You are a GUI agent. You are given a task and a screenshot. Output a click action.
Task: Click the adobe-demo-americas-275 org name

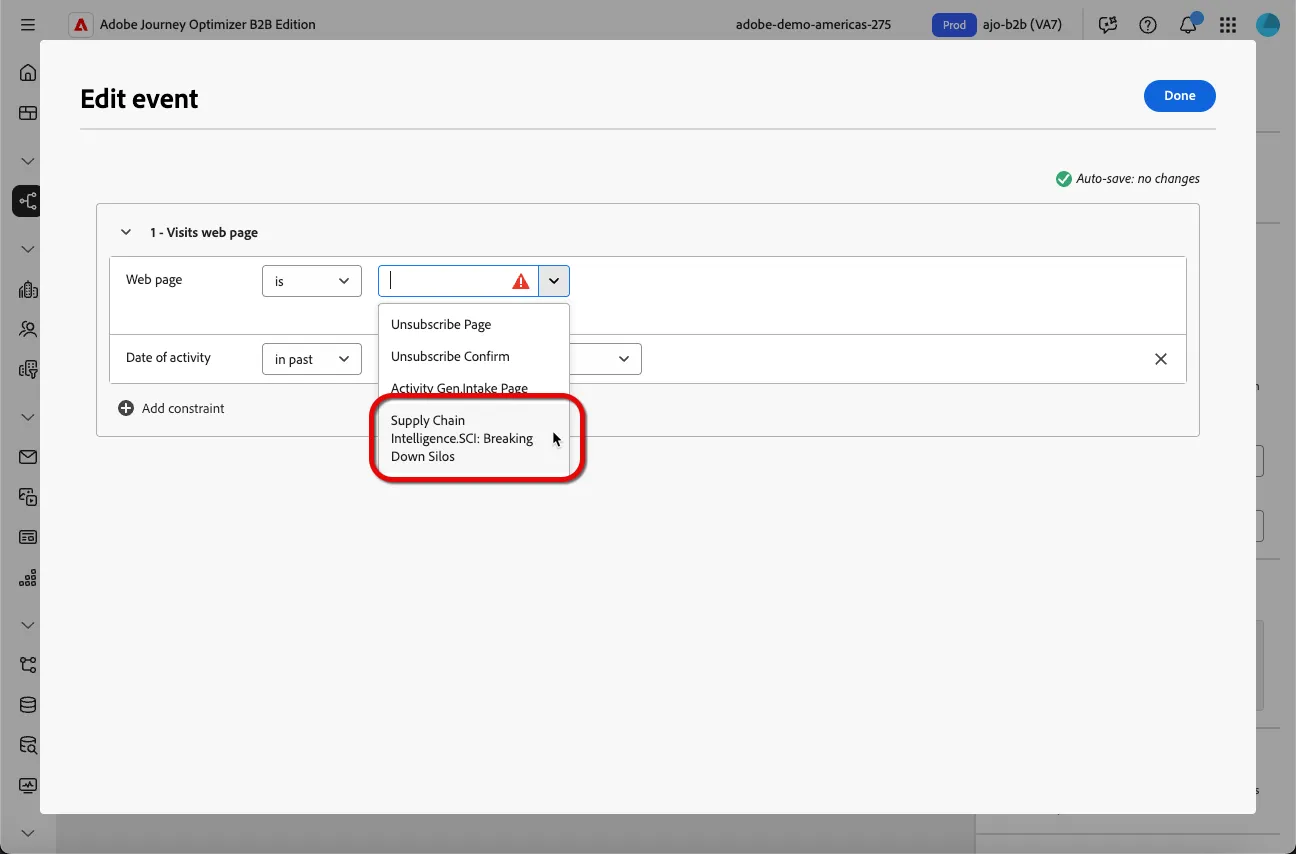tap(813, 25)
